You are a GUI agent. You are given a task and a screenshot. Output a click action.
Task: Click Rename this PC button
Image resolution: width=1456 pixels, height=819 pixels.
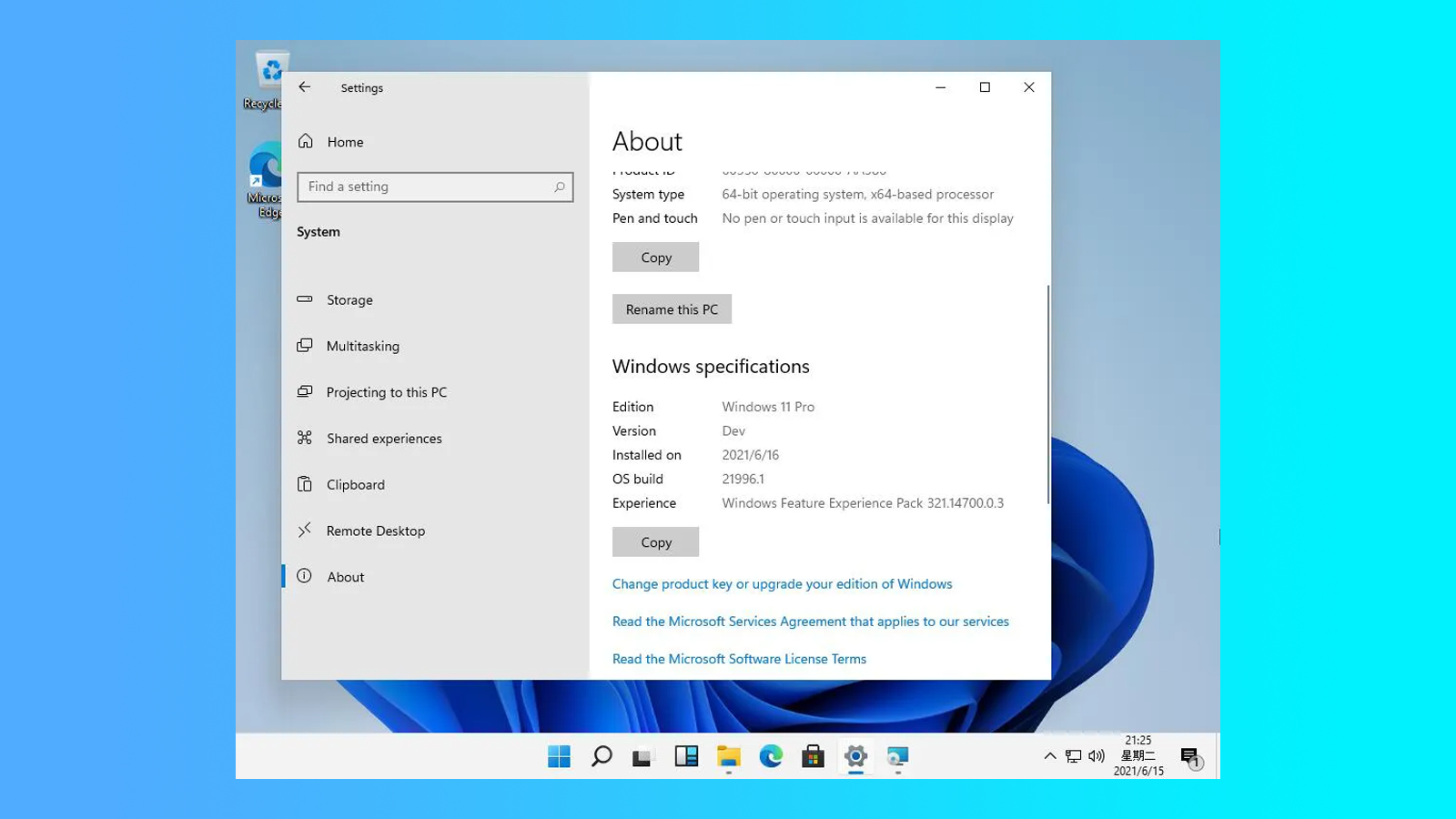[672, 309]
